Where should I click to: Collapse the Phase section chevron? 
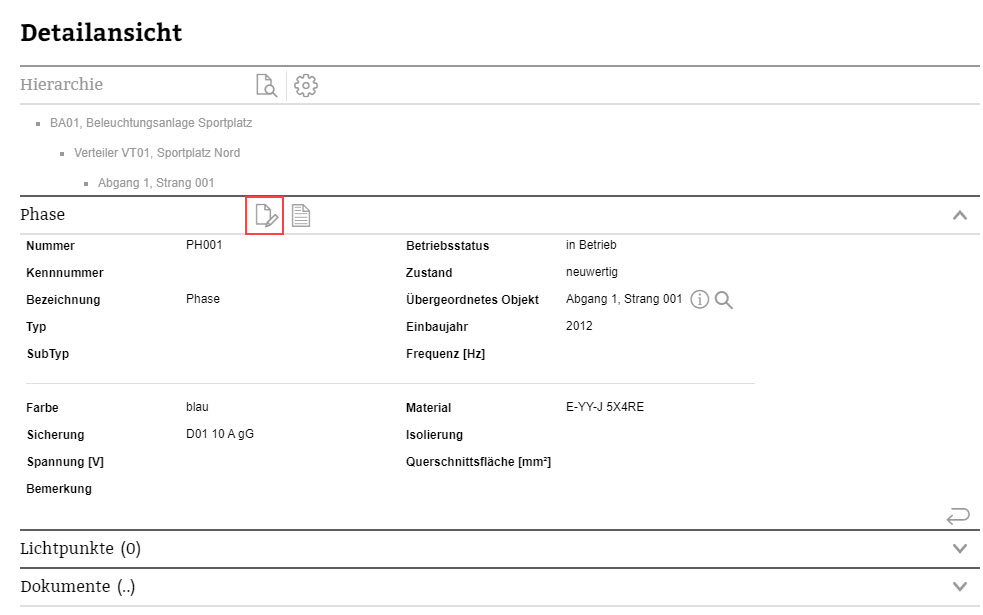960,215
